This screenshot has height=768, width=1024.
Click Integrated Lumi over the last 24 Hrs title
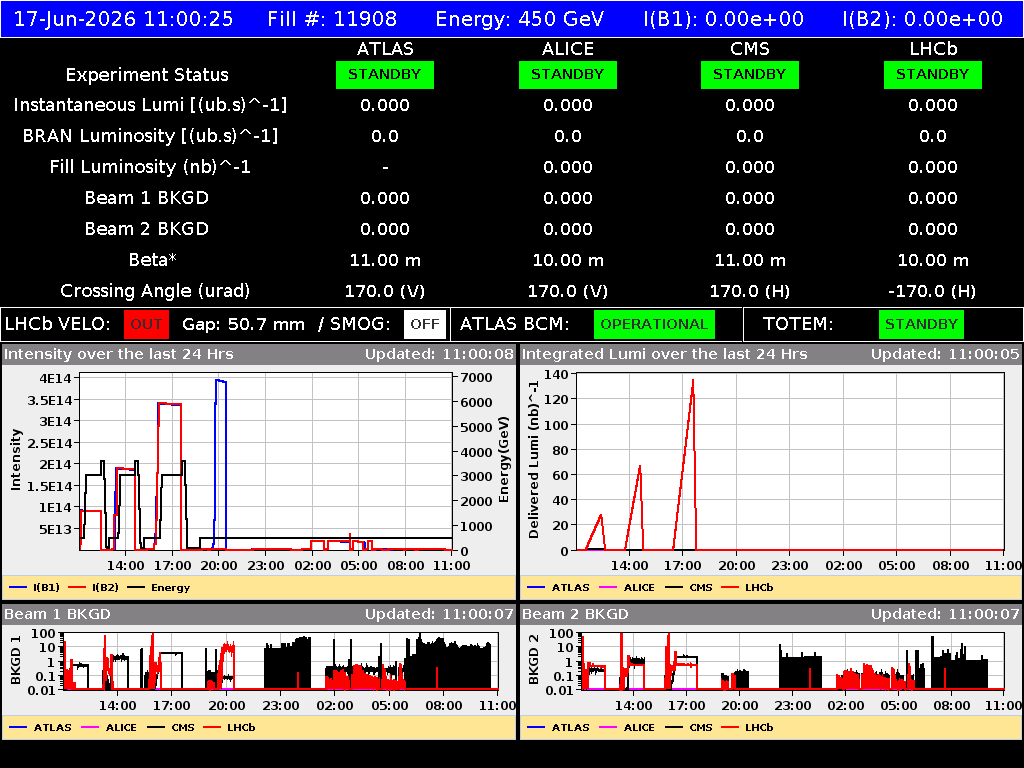(x=665, y=354)
